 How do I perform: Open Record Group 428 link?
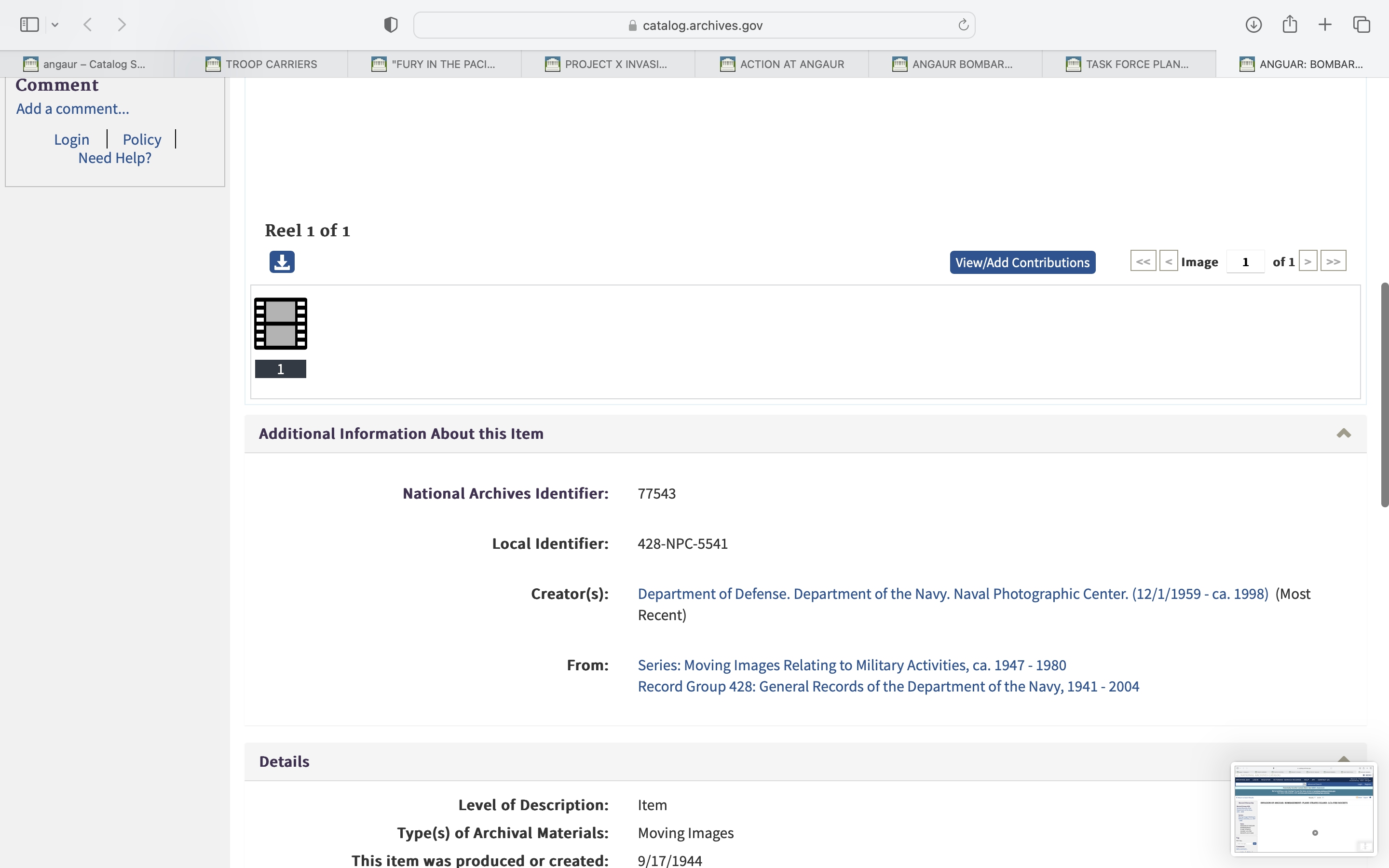tap(888, 687)
